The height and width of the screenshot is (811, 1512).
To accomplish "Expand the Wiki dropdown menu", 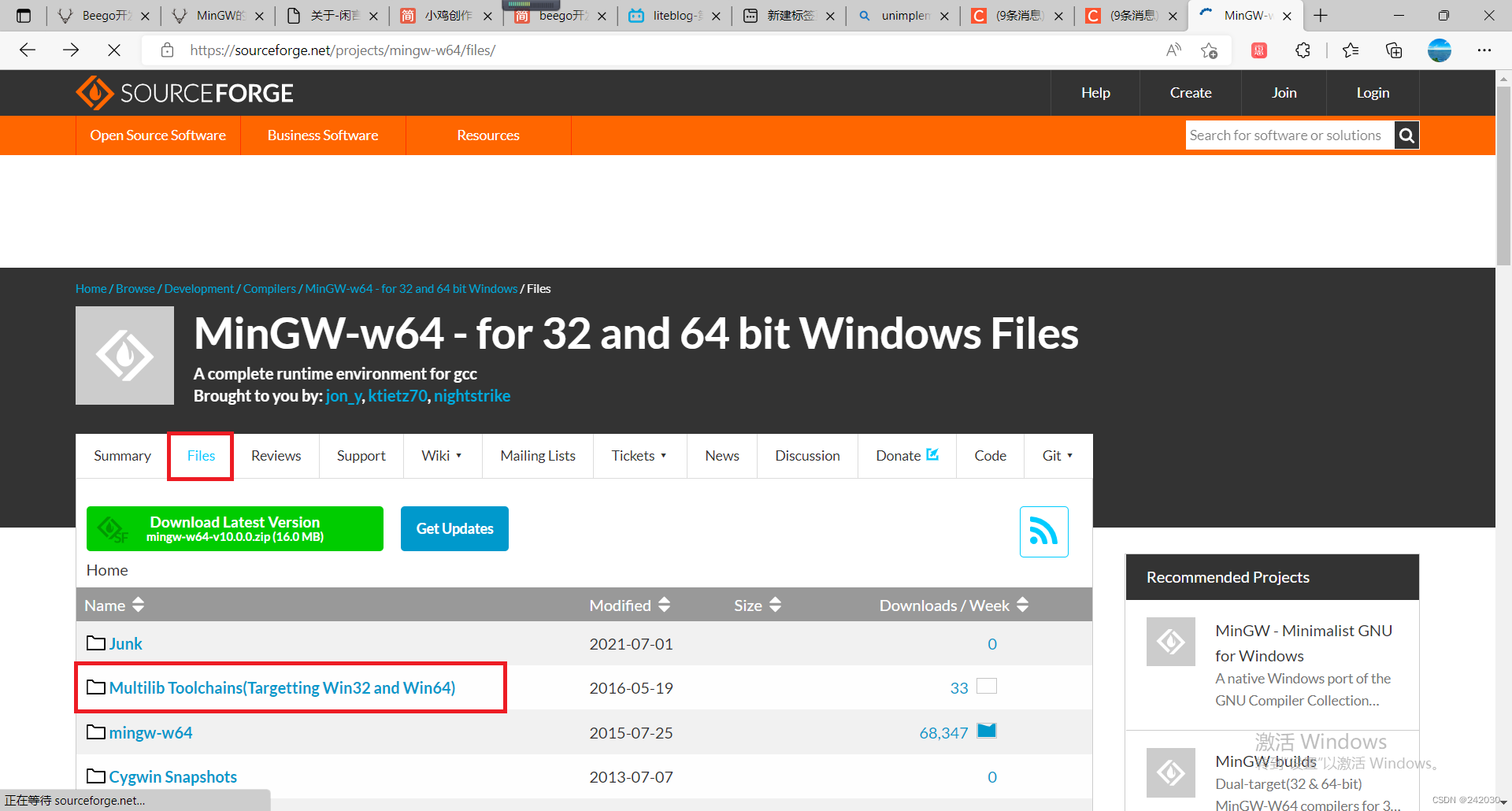I will (442, 456).
